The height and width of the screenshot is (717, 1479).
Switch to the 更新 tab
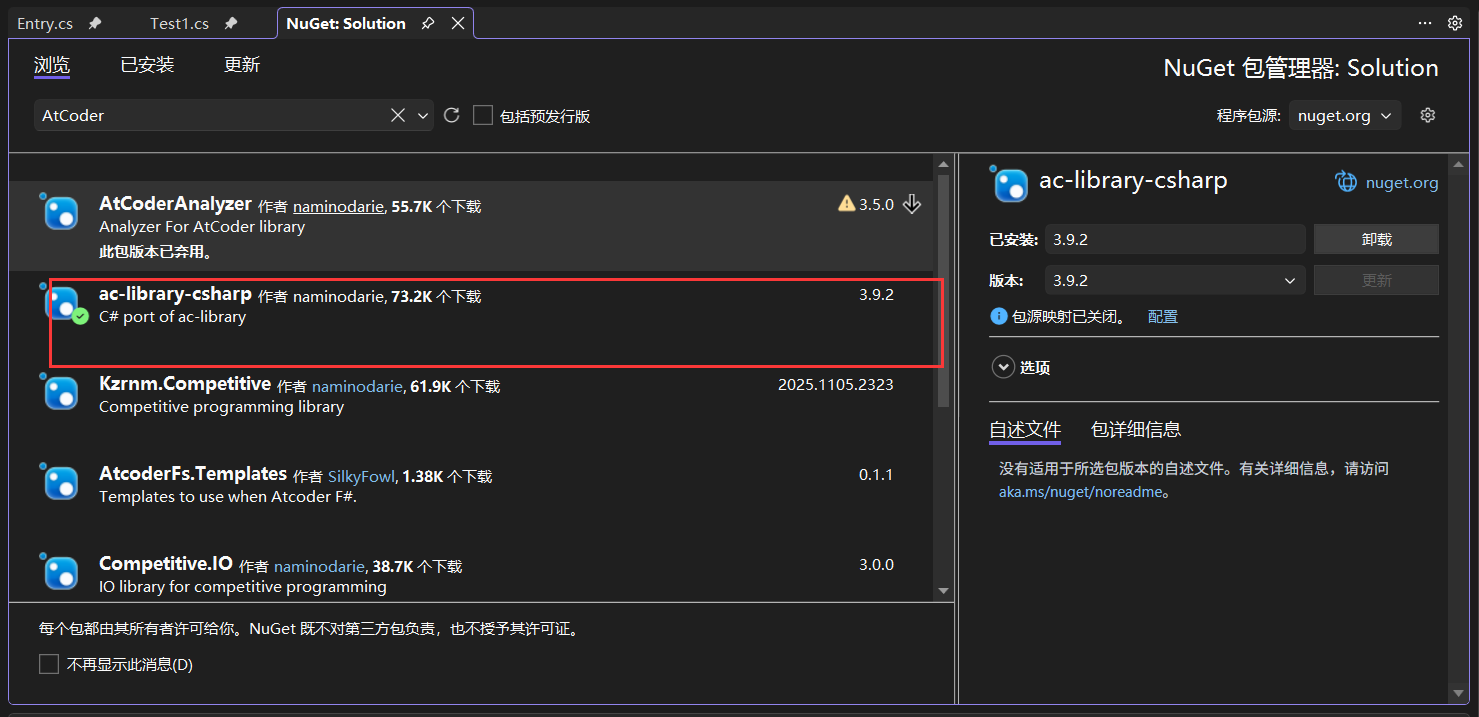click(x=242, y=65)
